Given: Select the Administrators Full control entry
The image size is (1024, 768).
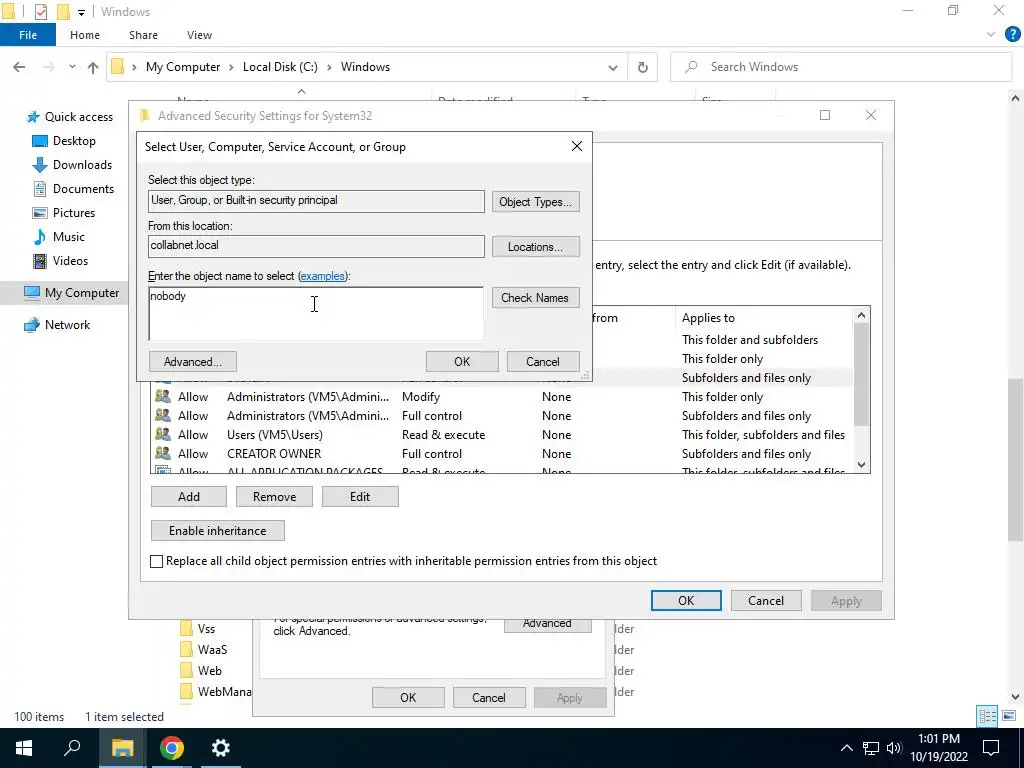Looking at the screenshot, I should tap(502, 416).
